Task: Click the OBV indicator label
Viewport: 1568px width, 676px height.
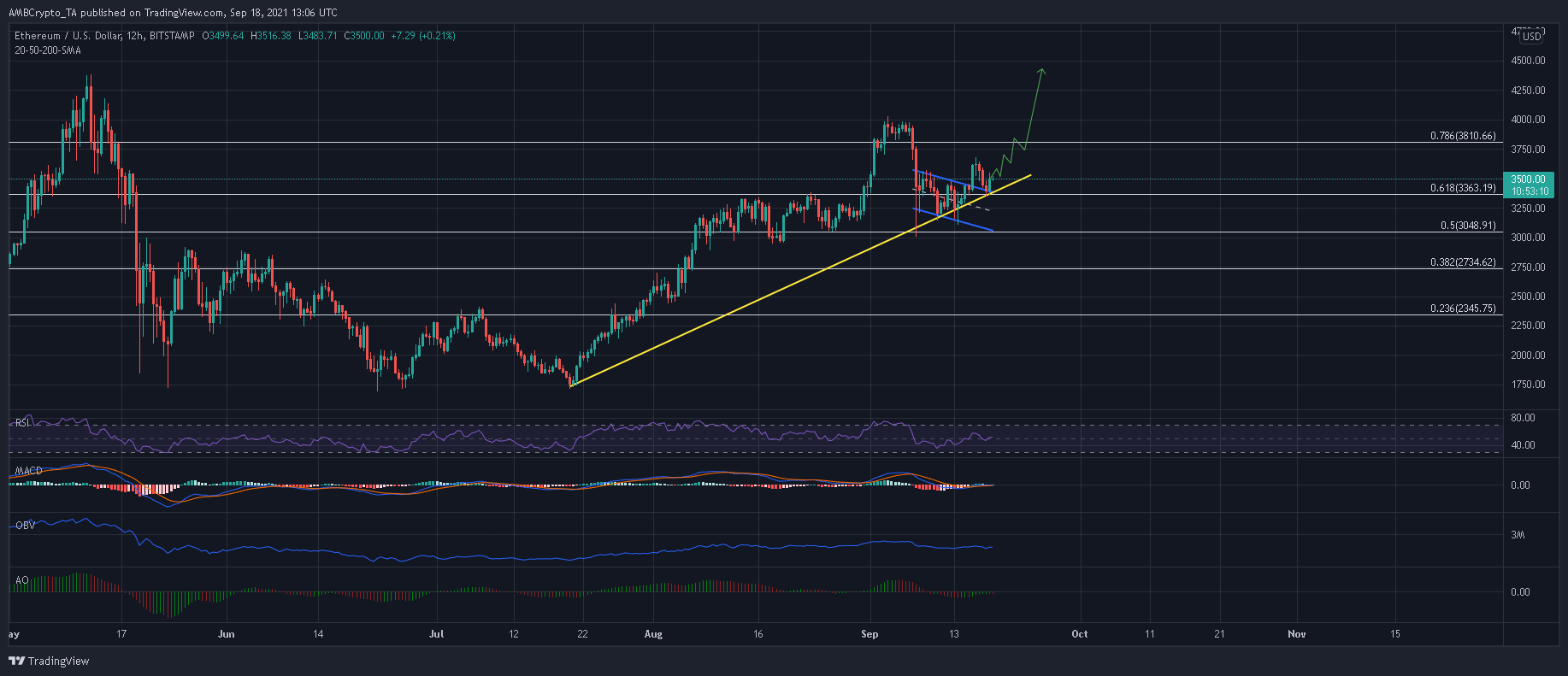Action: (26, 526)
